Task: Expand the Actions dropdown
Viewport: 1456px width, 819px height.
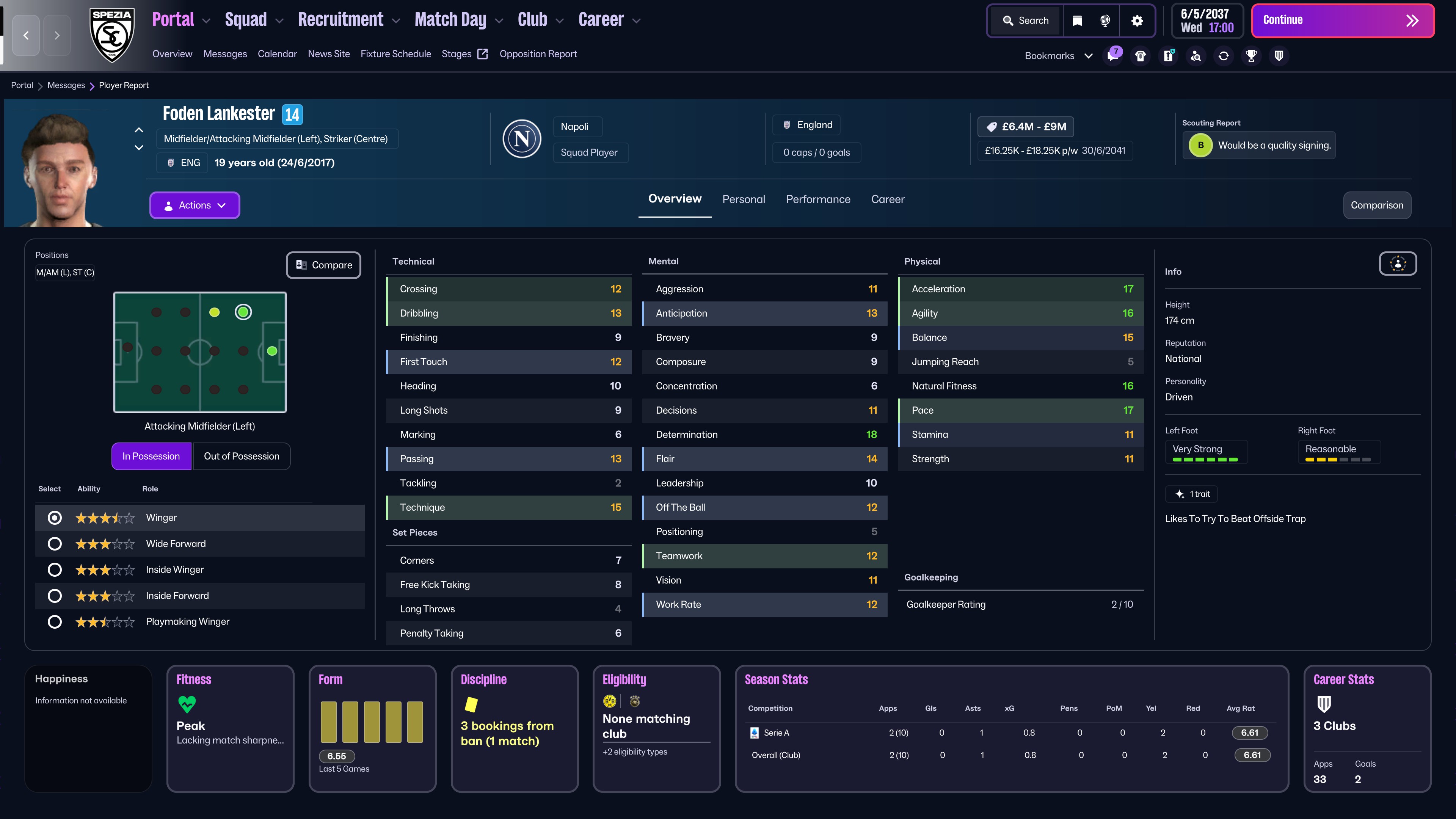Action: [195, 205]
